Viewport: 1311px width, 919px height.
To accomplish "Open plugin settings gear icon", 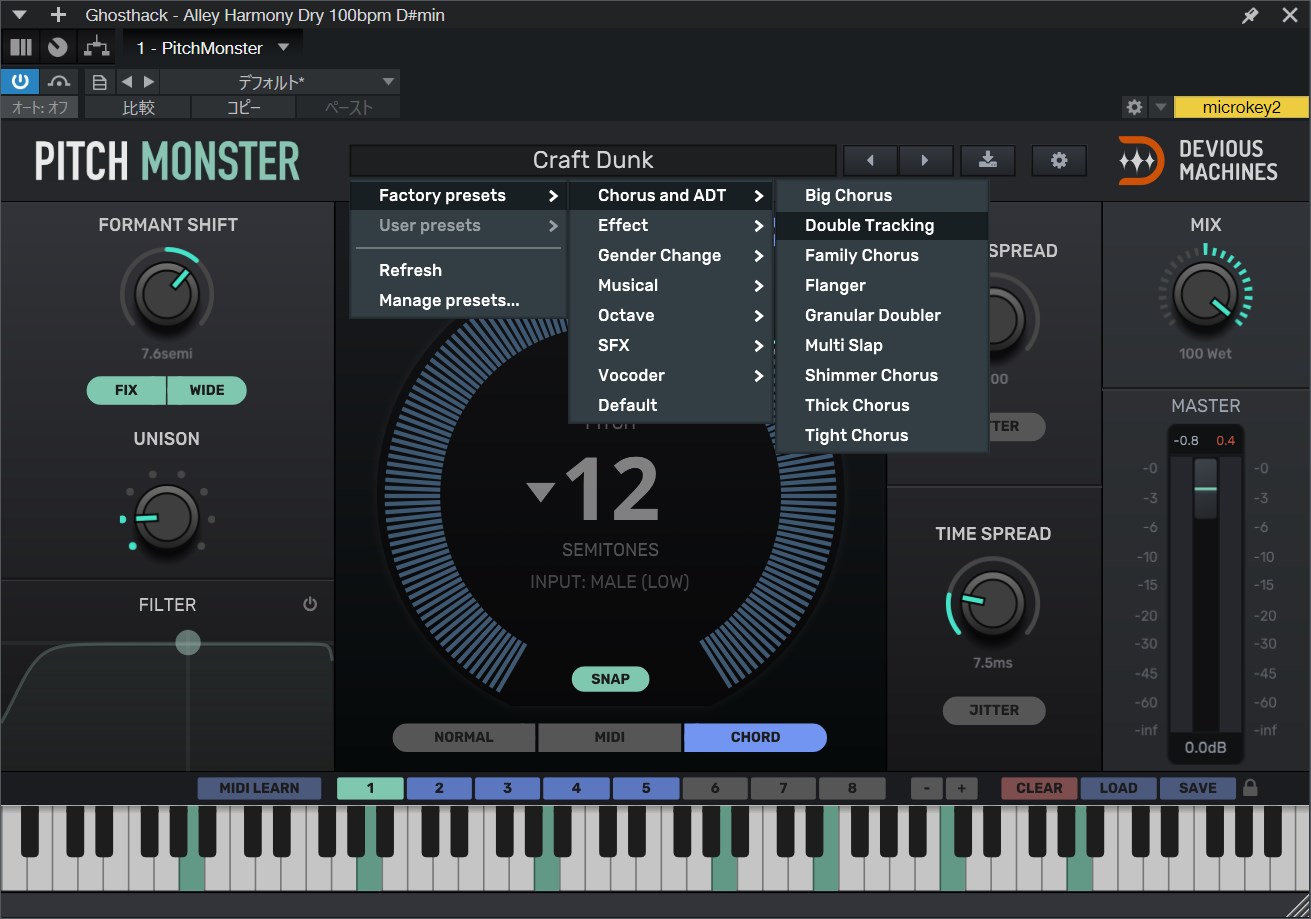I will click(1059, 160).
